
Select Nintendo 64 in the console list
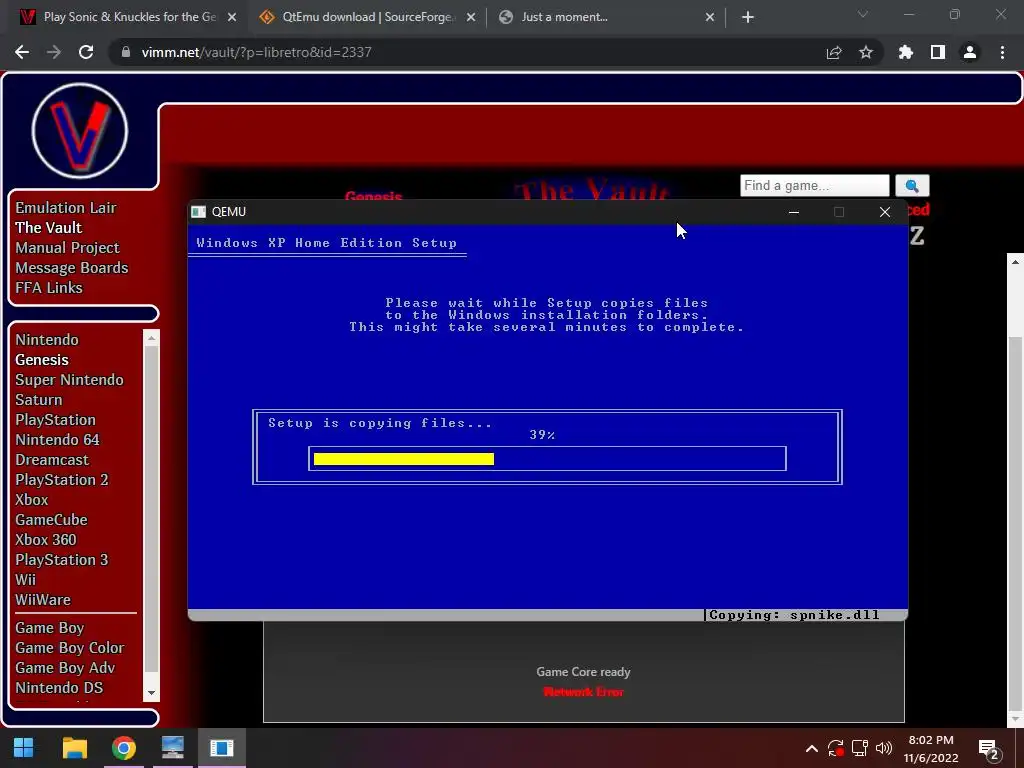point(57,440)
